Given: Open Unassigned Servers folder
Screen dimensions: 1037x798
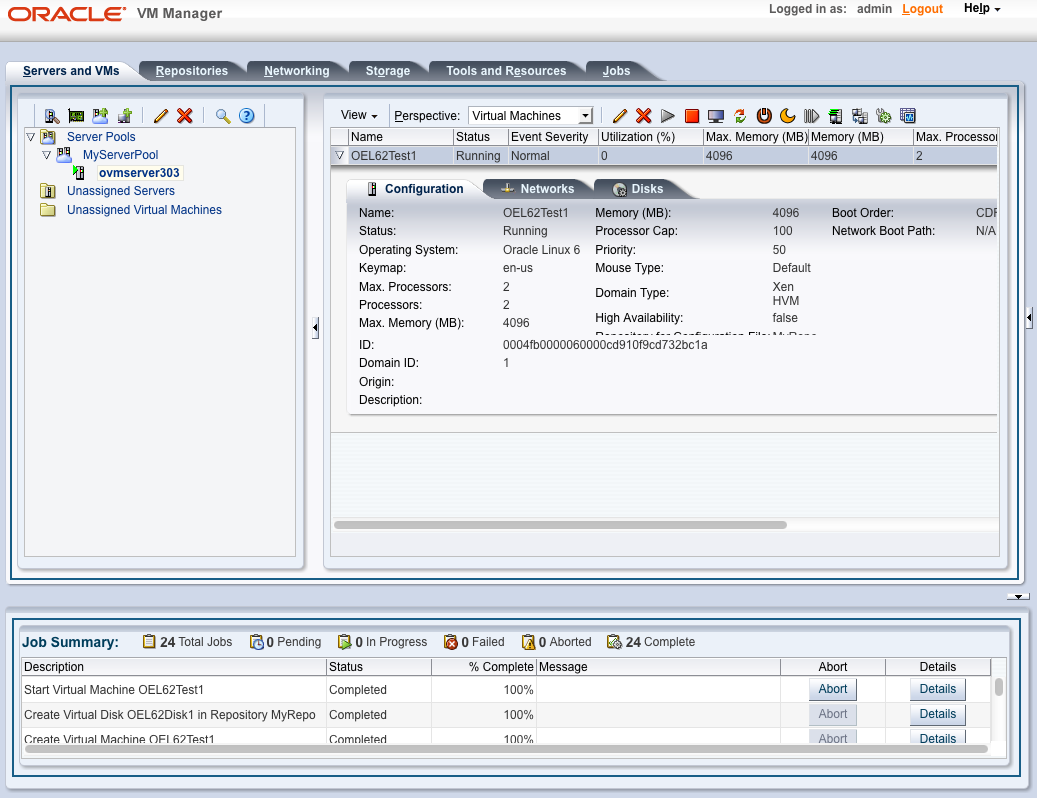Looking at the screenshot, I should (120, 191).
